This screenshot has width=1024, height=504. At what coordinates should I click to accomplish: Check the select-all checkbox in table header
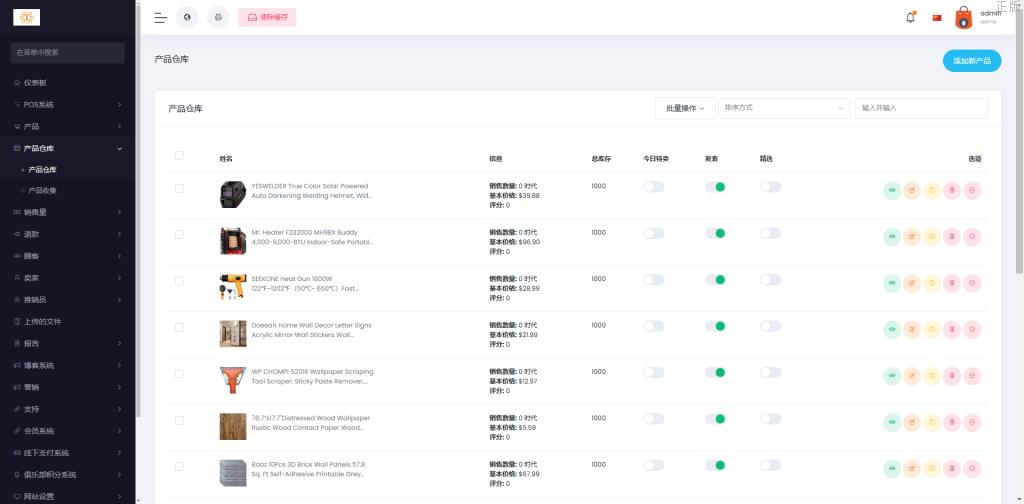(x=179, y=155)
